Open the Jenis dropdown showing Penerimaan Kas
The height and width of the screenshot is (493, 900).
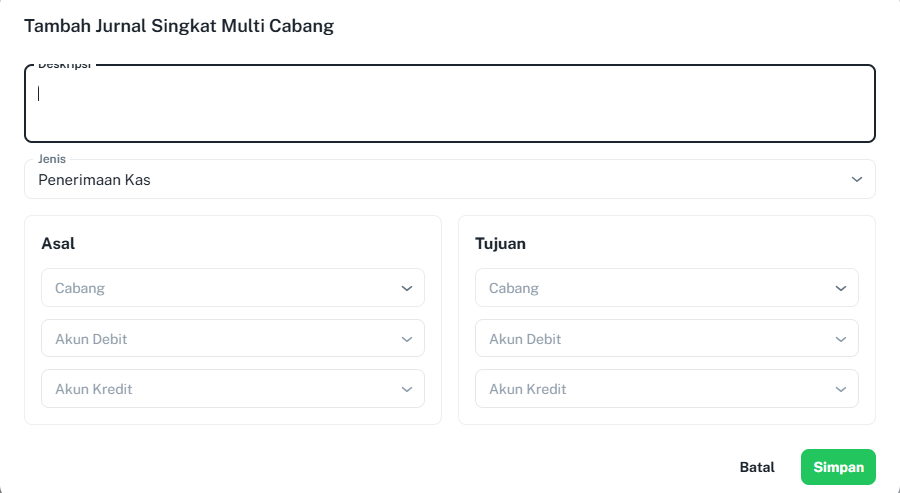[x=449, y=179]
